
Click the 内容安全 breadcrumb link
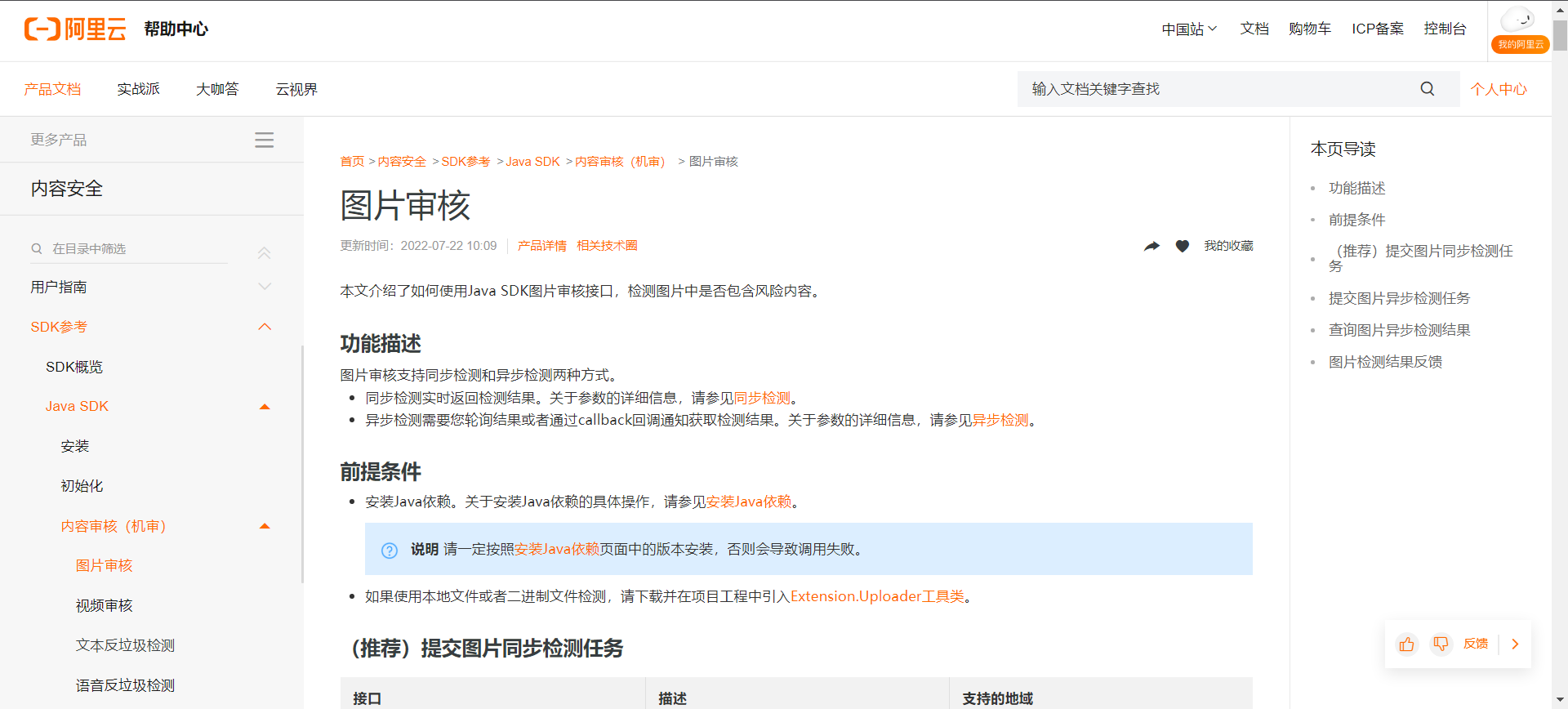(402, 162)
